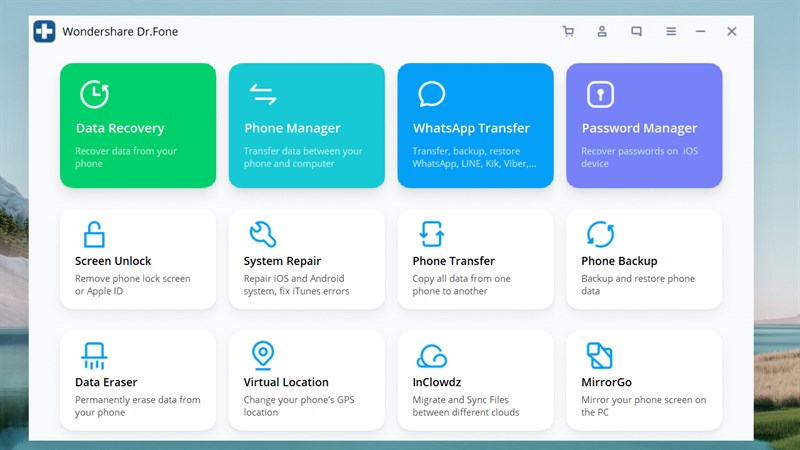Viewport: 800px width, 450px height.
Task: Click 'Backup and restore phone data' text
Action: 638,285
